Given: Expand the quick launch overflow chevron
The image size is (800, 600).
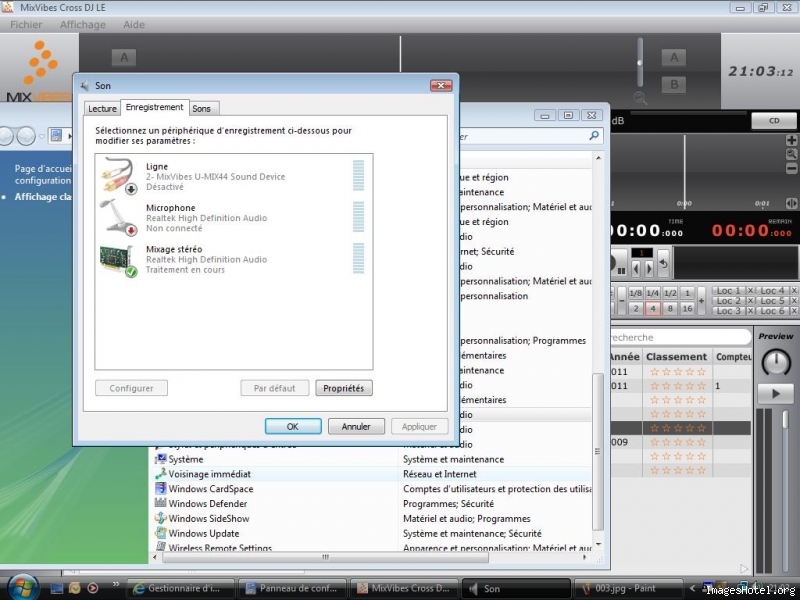Looking at the screenshot, I should click(x=116, y=584).
